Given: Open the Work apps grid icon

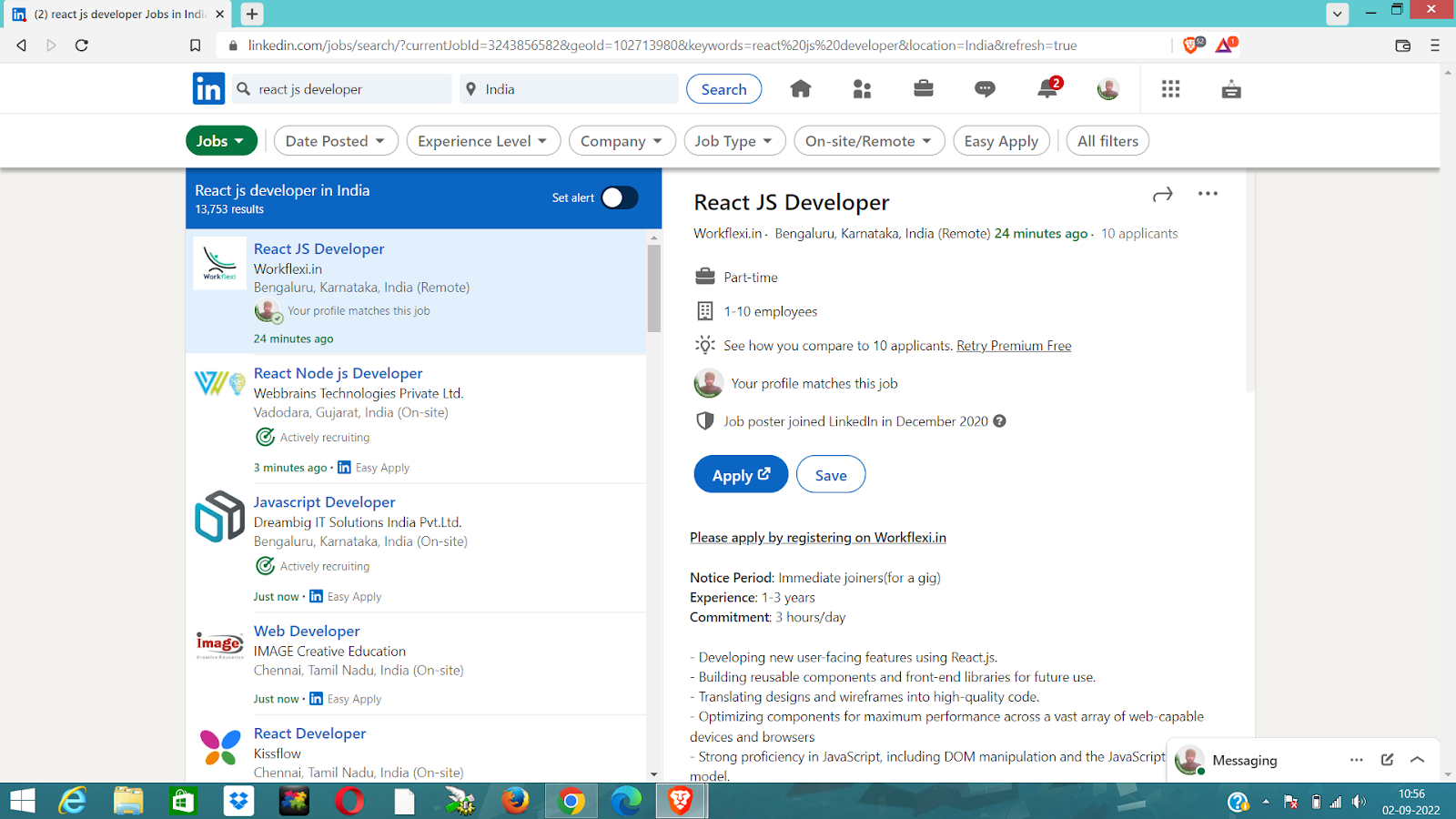Looking at the screenshot, I should [1170, 88].
